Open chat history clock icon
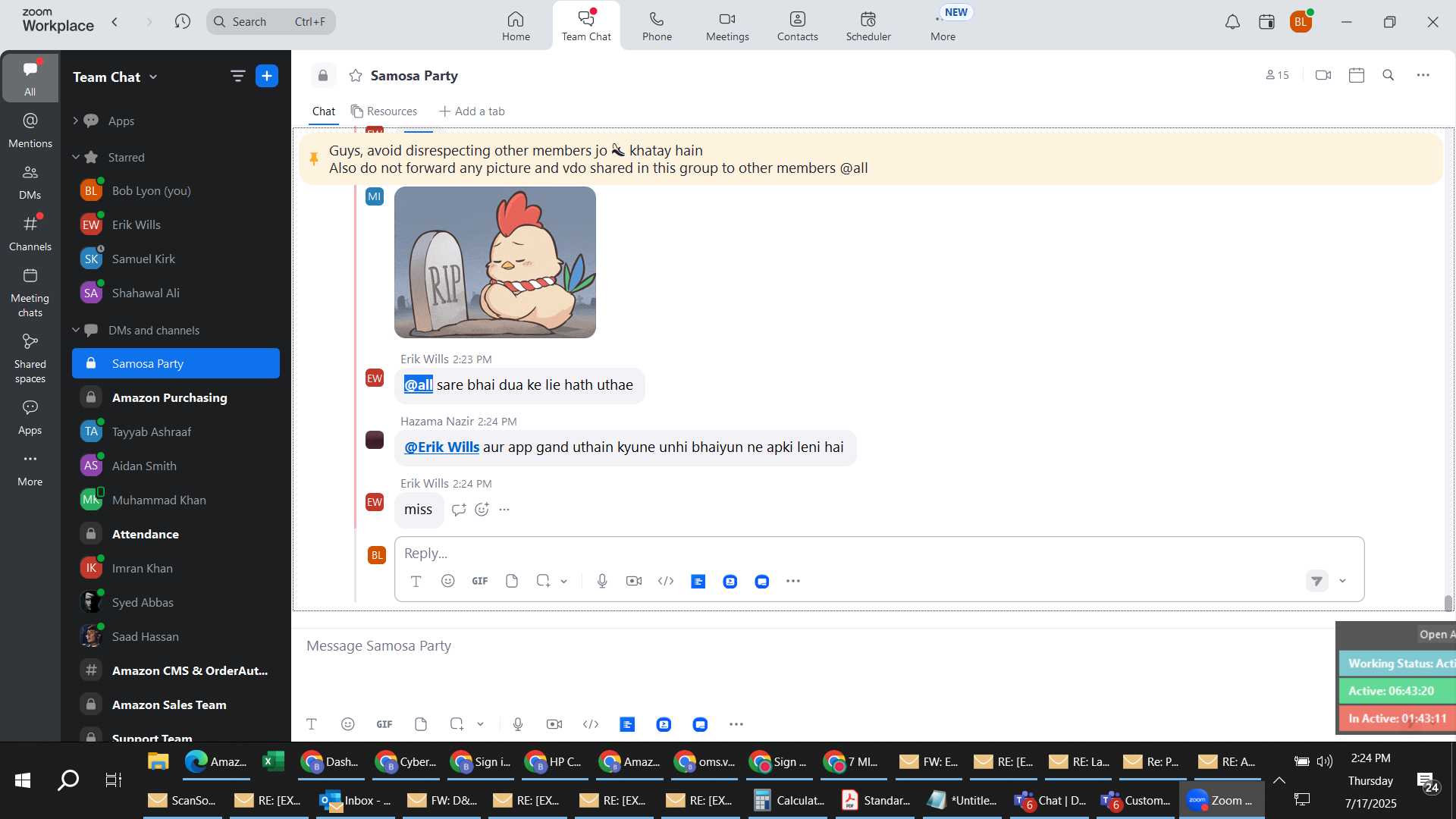Image resolution: width=1456 pixels, height=819 pixels. (x=182, y=21)
